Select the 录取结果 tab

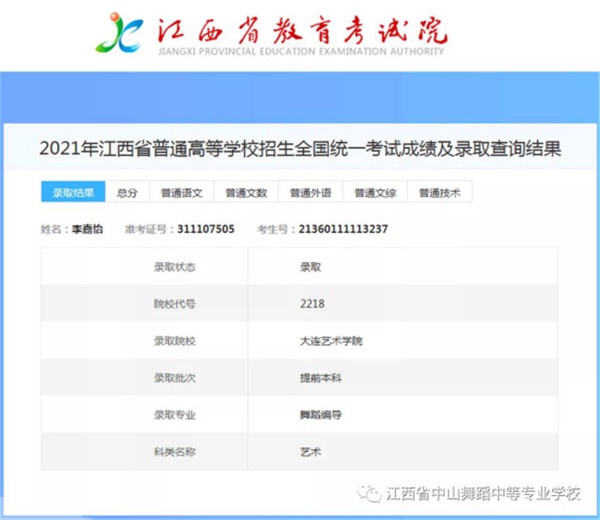[x=73, y=192]
